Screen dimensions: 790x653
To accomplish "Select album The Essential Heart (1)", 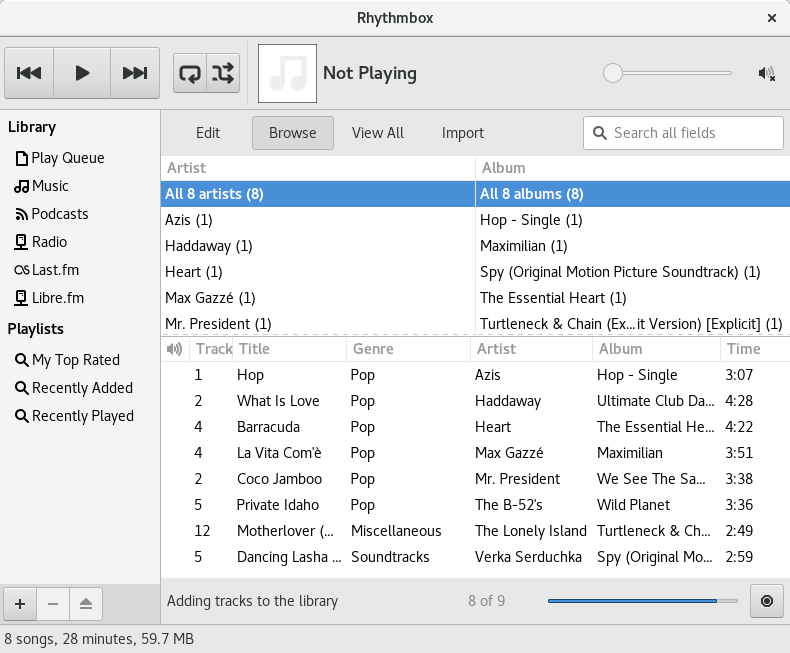I will tap(633, 298).
